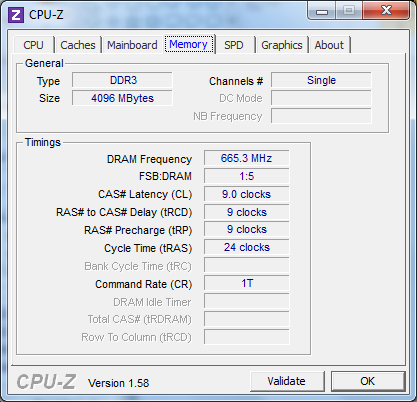
Task: Click the RAS# Precharge 9 clocks value
Action: tap(247, 229)
